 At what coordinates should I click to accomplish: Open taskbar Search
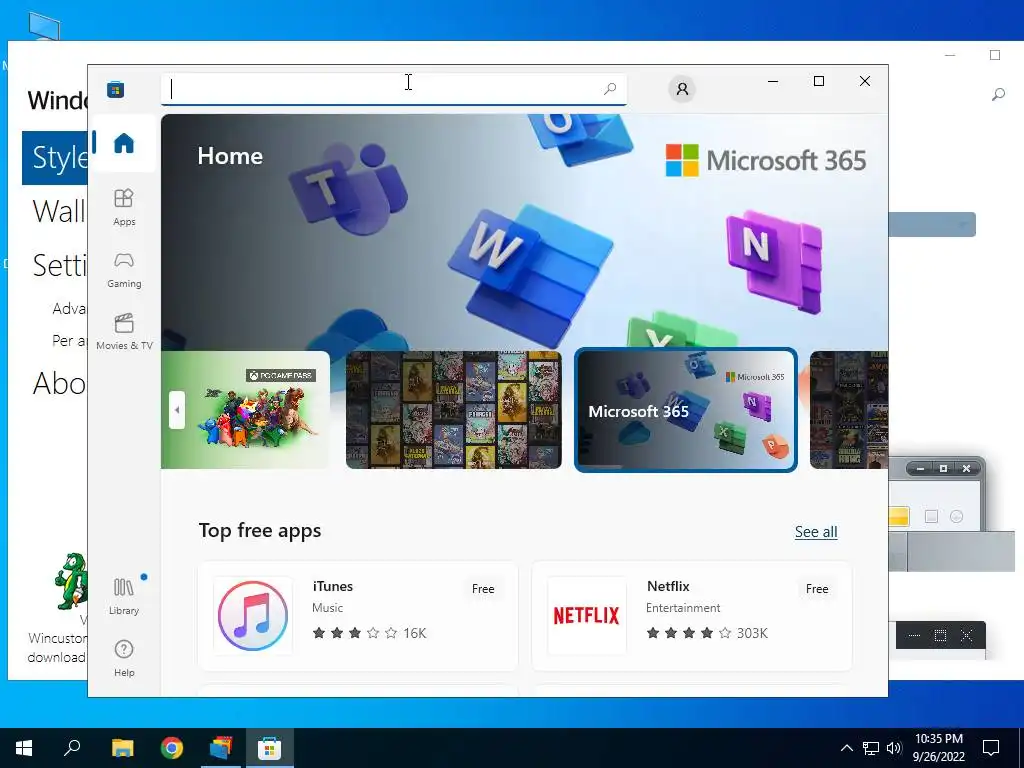click(x=72, y=748)
